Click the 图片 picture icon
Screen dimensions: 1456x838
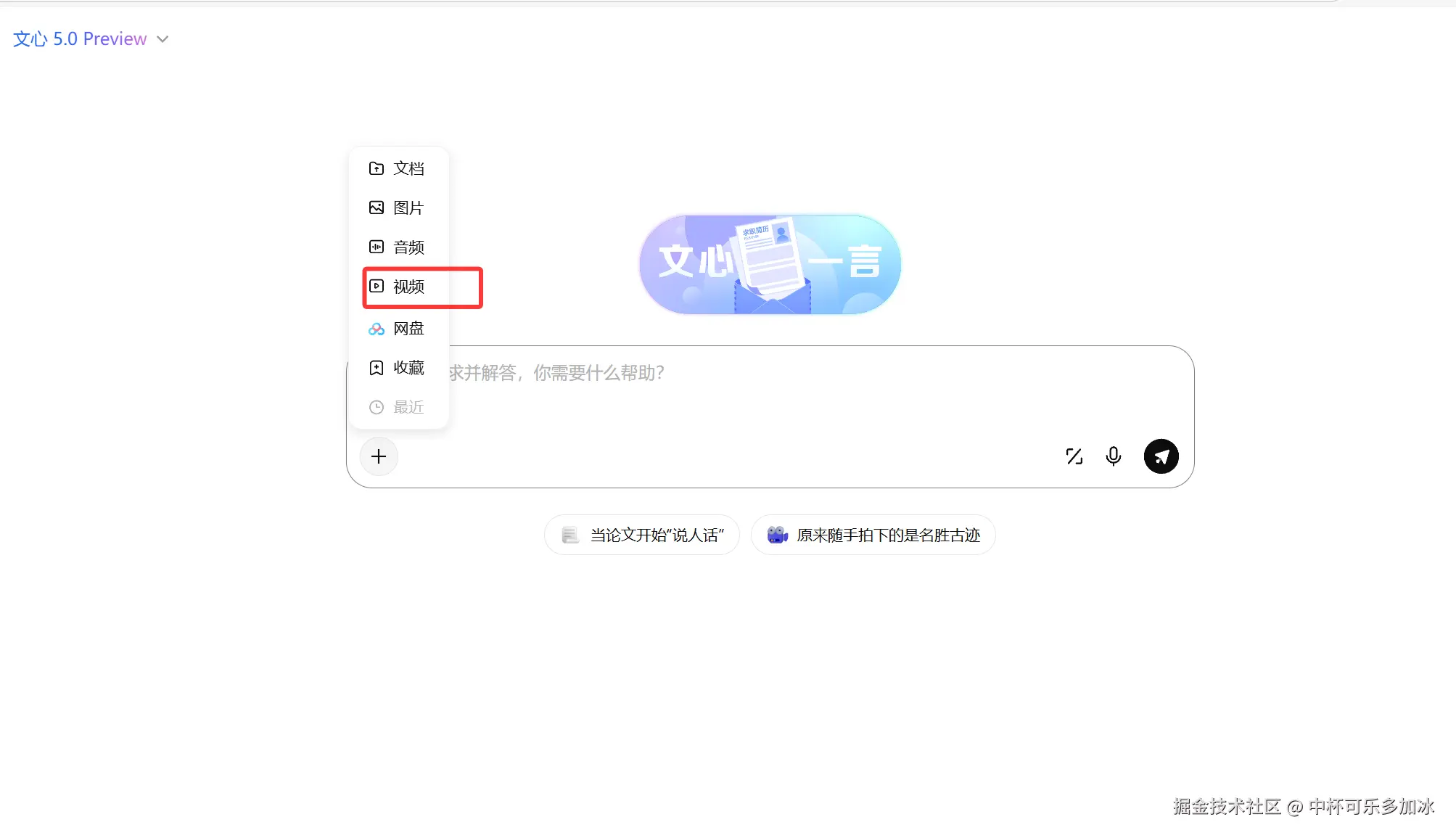376,208
